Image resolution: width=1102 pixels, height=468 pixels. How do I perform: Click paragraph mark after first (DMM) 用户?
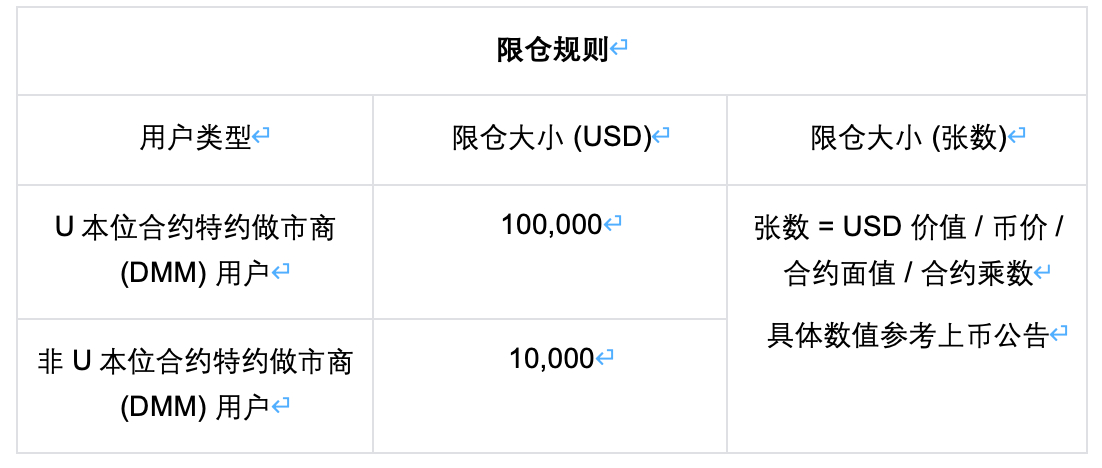tap(280, 271)
